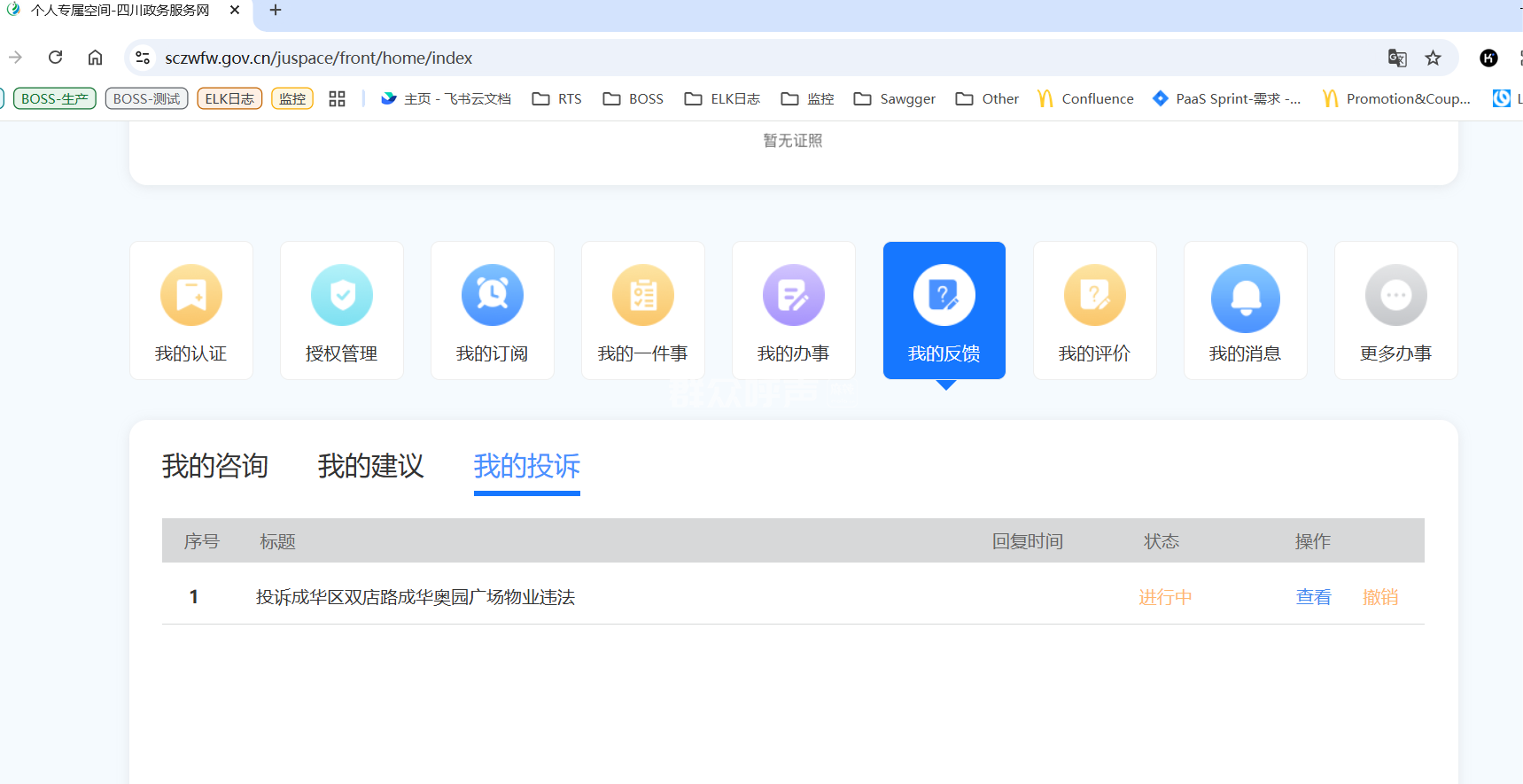The width and height of the screenshot is (1523, 784).
Task: Click the browser address bar URL
Action: pyautogui.click(x=319, y=58)
